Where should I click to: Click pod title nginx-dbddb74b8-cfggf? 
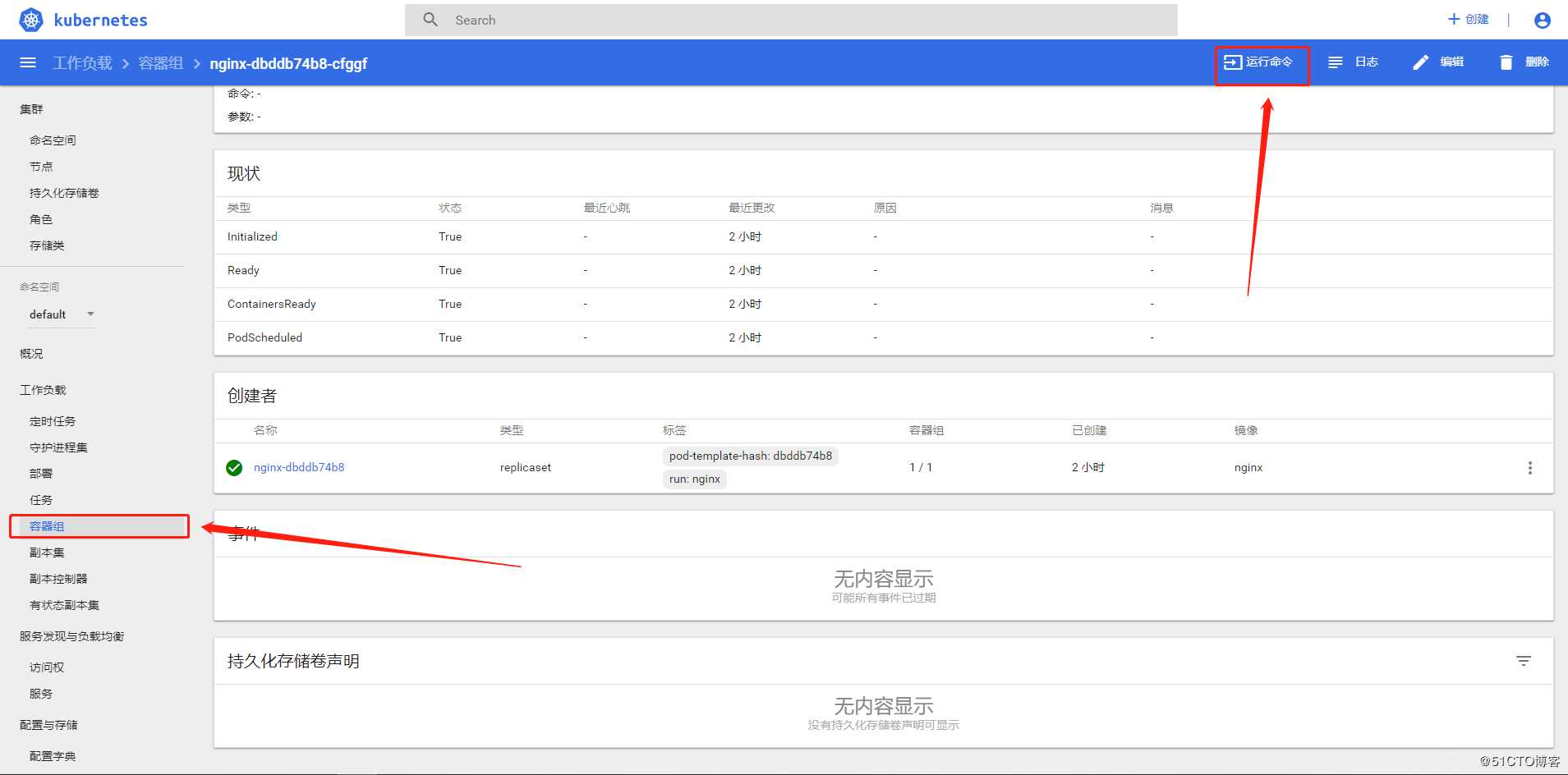pos(288,63)
